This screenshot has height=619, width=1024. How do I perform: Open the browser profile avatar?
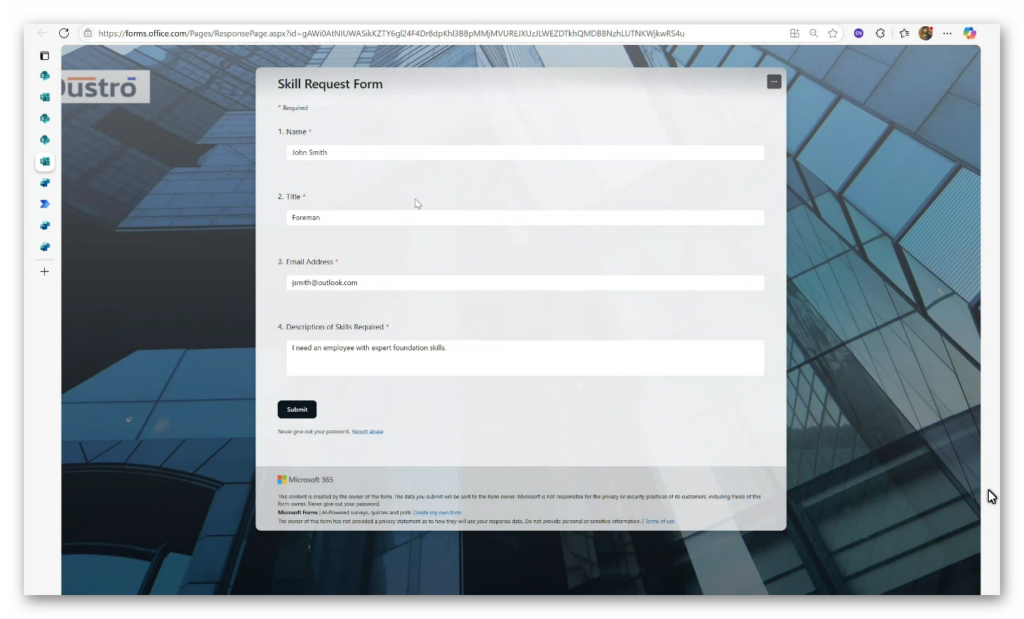925,33
